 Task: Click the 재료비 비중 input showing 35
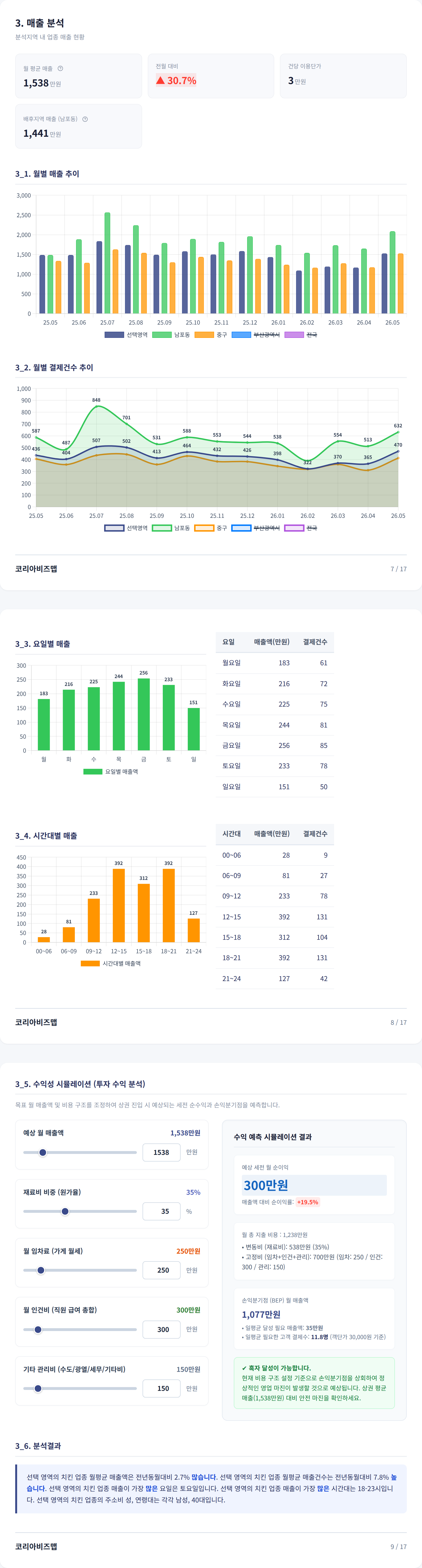[x=161, y=1211]
